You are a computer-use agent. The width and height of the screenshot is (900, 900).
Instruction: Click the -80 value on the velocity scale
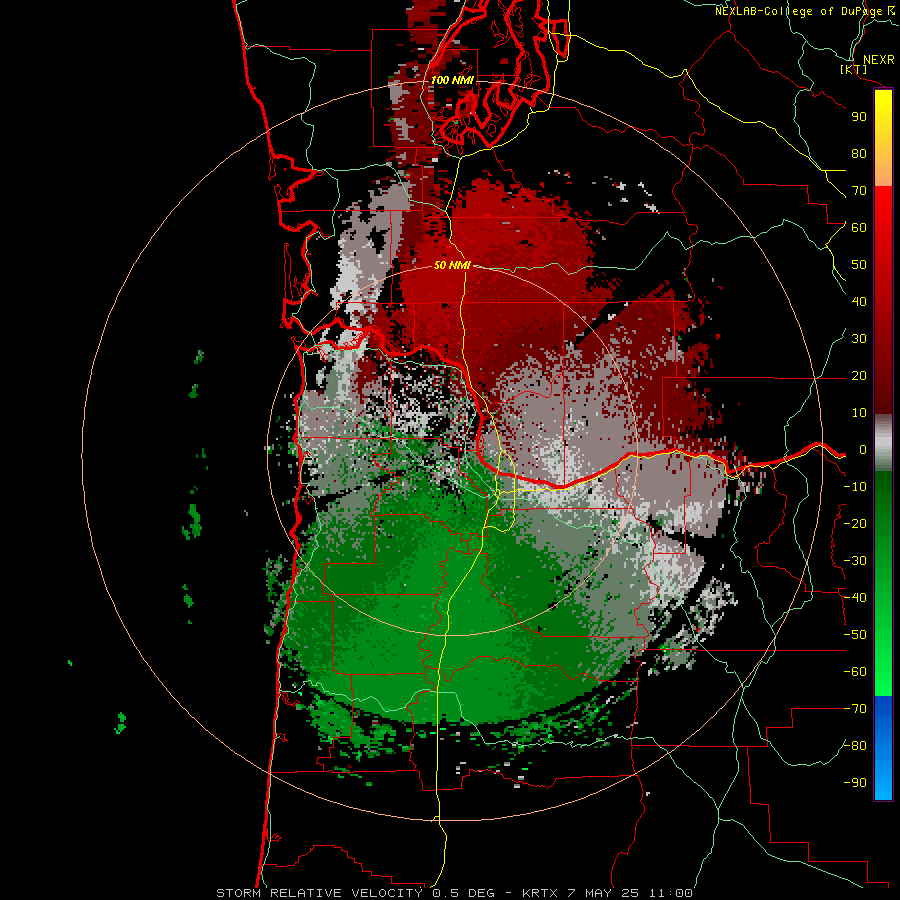tap(855, 746)
